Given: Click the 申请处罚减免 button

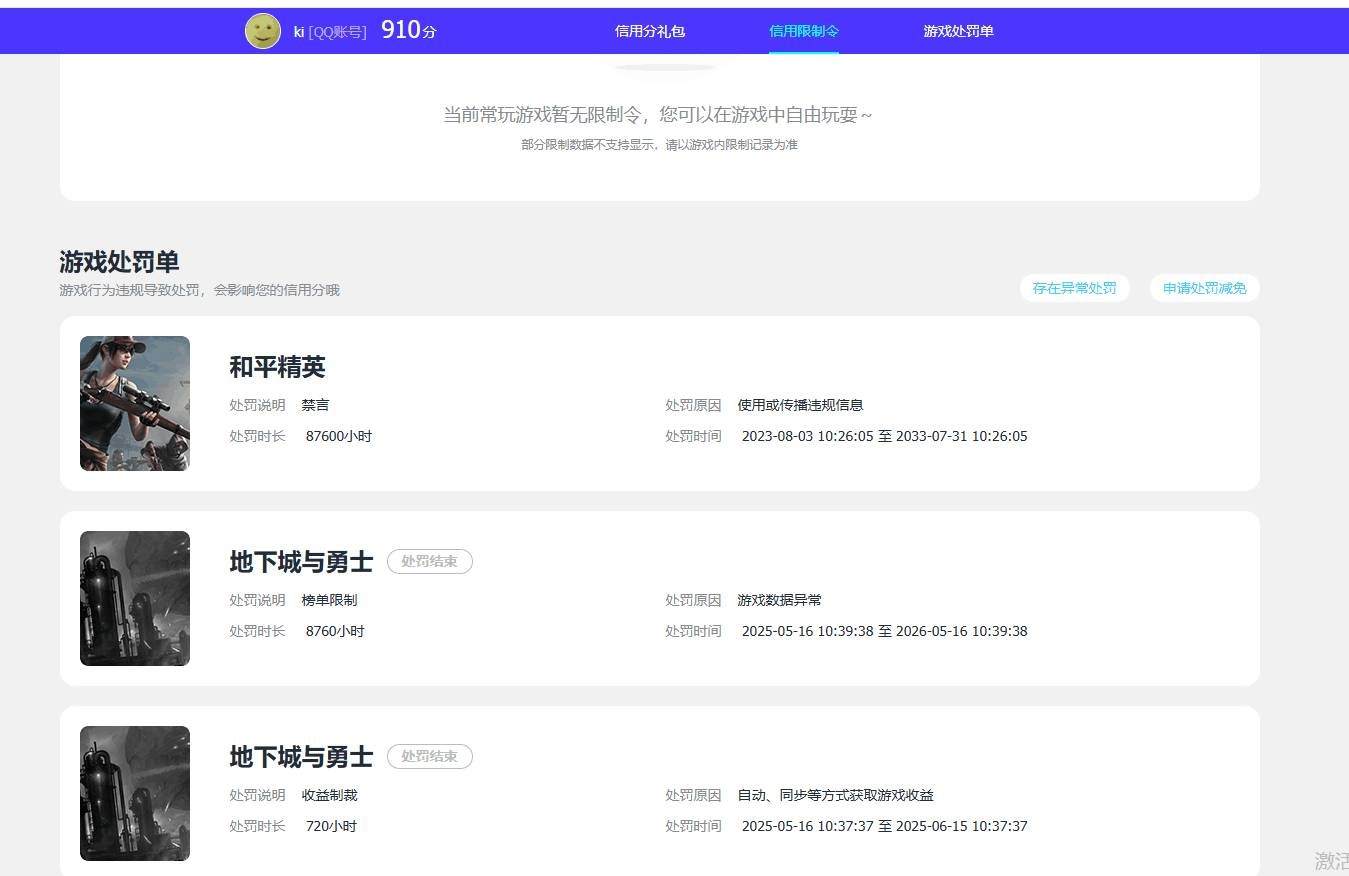Looking at the screenshot, I should [1204, 288].
